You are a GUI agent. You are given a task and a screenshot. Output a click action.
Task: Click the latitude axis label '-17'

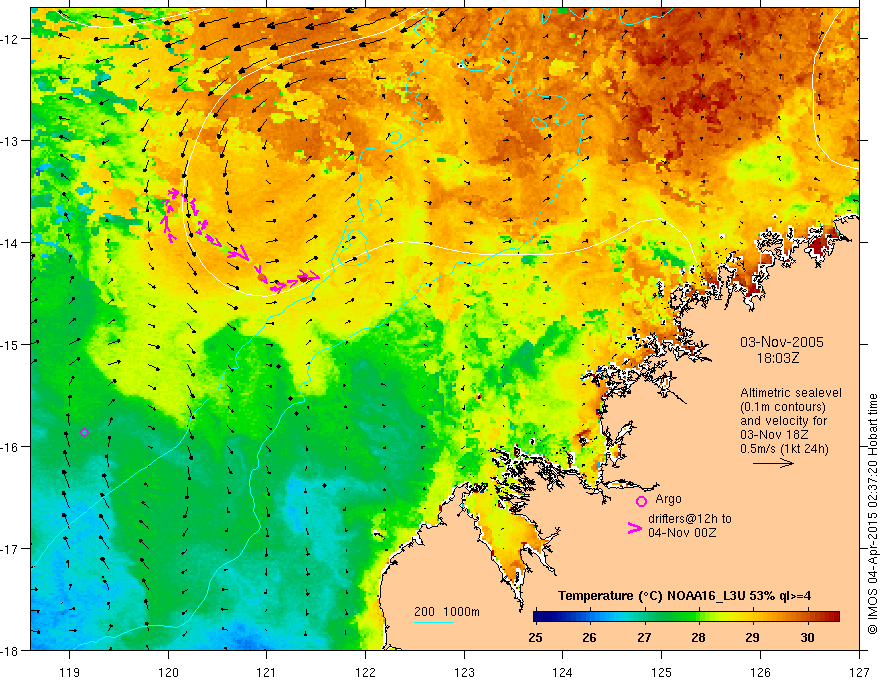(x=10, y=548)
